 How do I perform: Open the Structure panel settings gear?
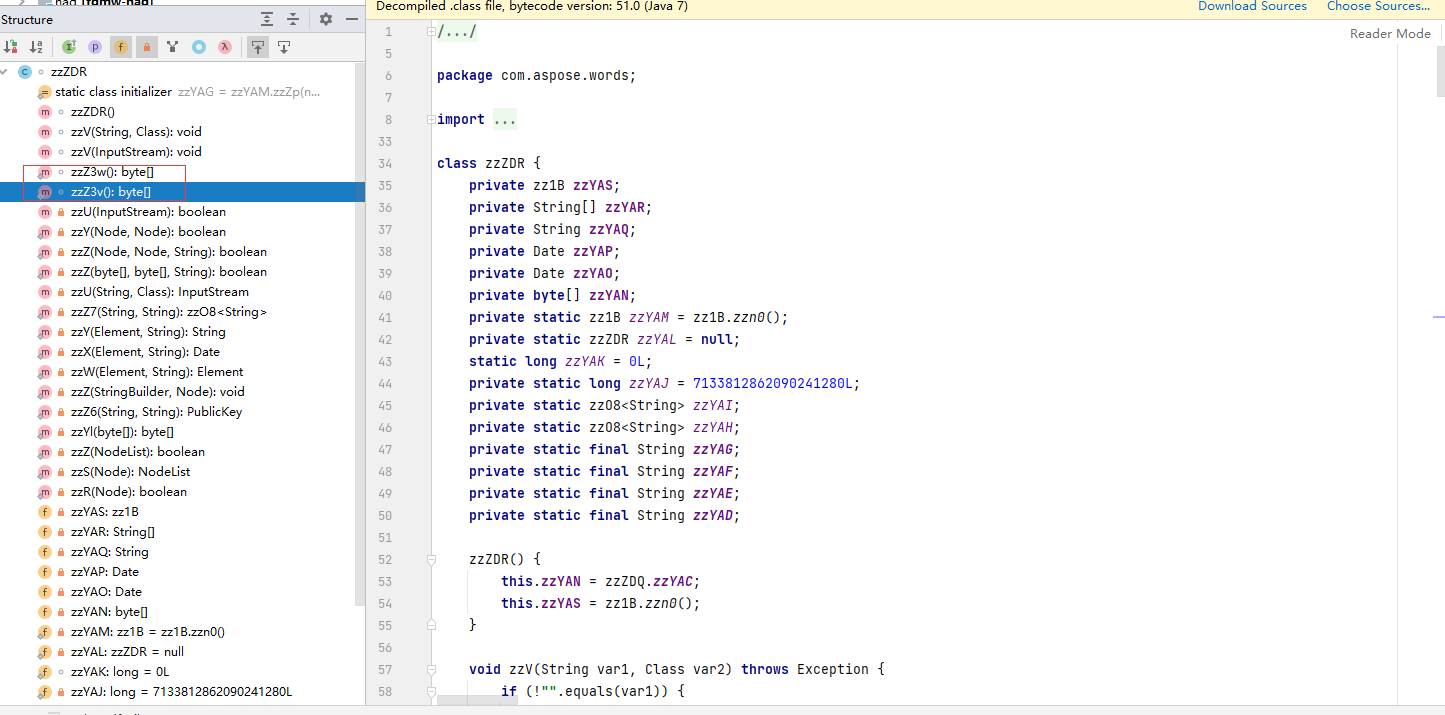(324, 19)
